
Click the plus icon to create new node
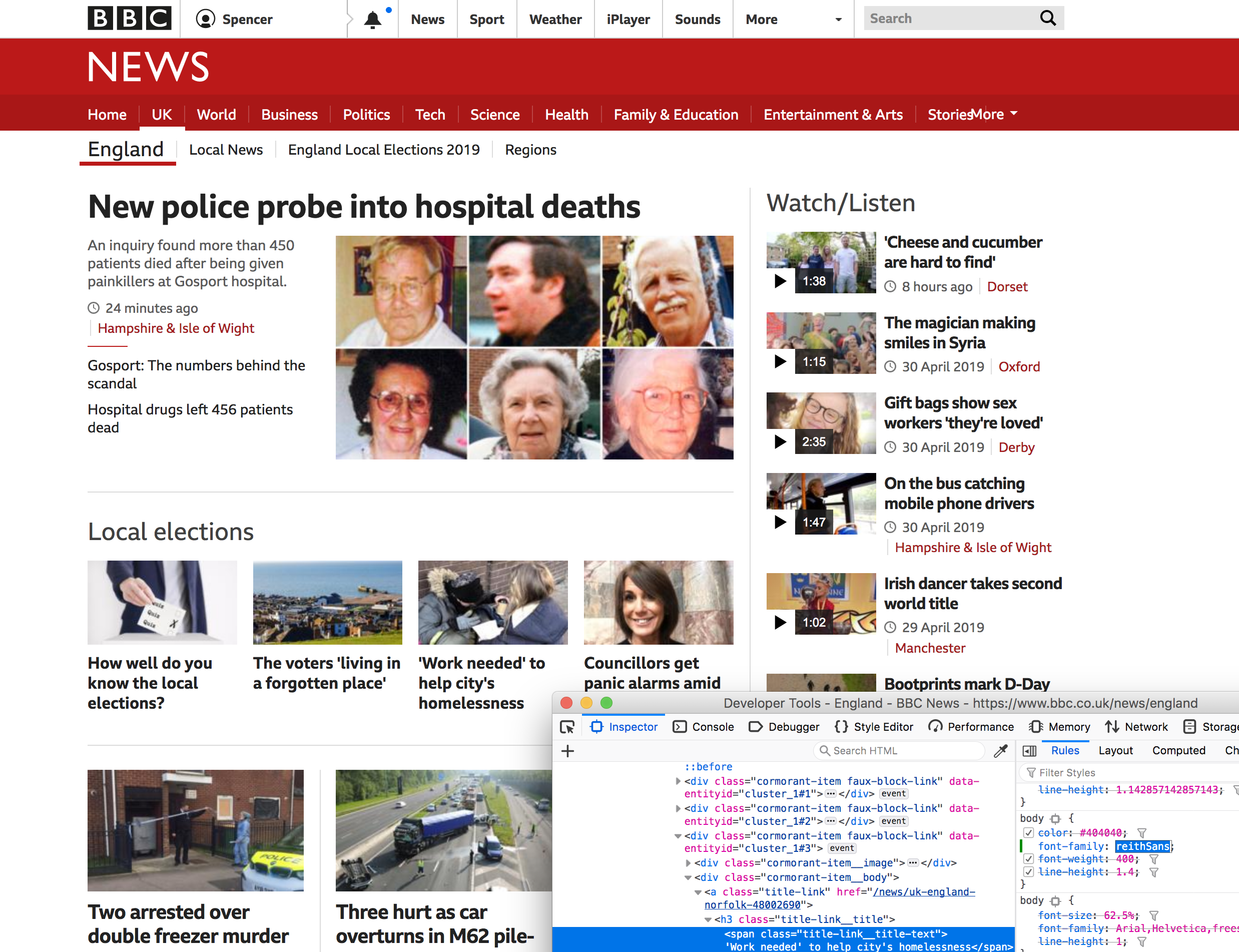tap(567, 751)
